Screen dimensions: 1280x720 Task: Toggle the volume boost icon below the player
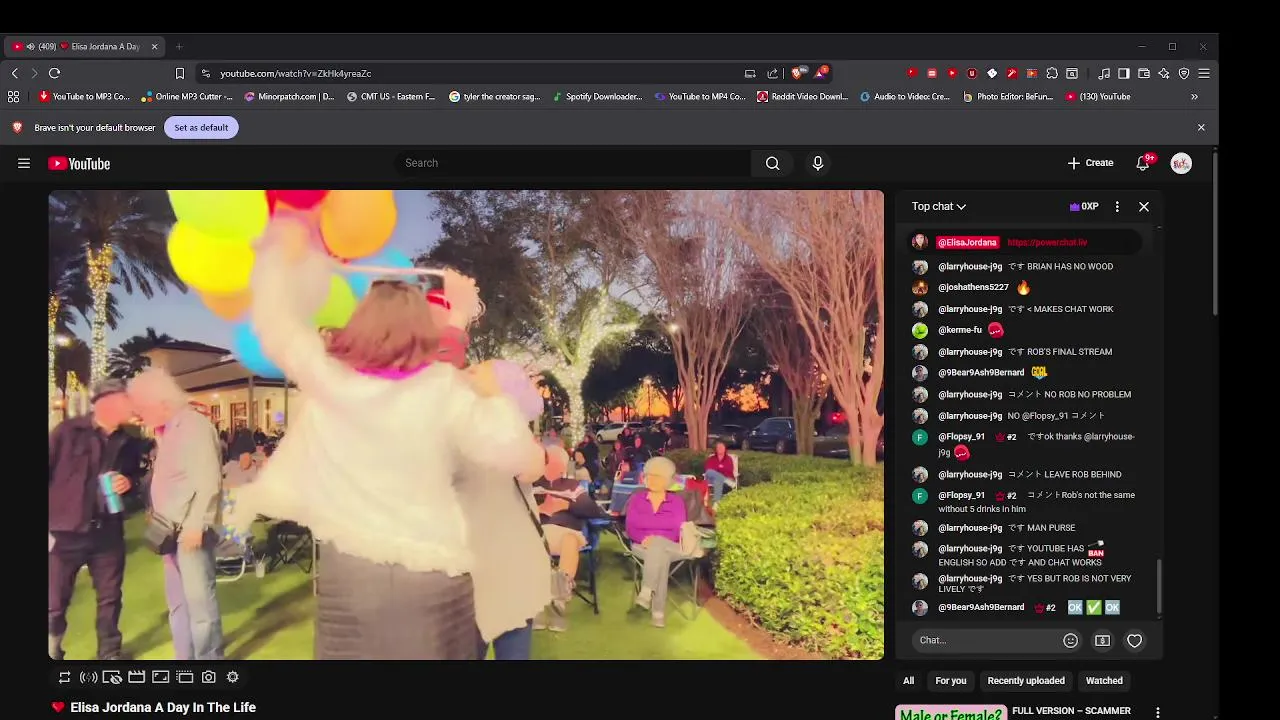coord(89,677)
